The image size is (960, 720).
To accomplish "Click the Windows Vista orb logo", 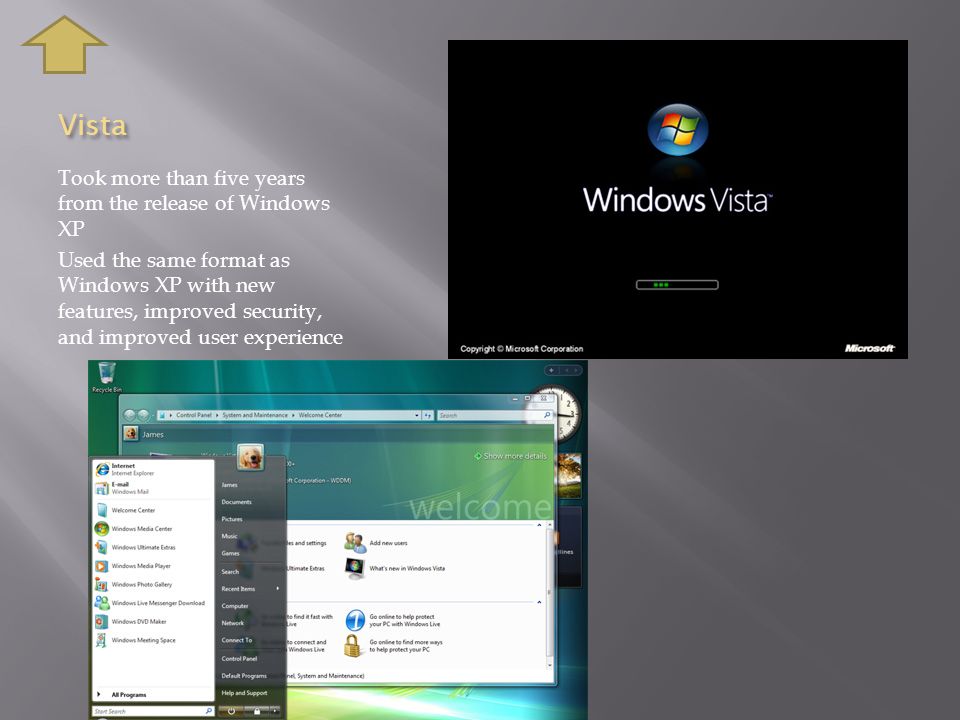I will (x=678, y=129).
